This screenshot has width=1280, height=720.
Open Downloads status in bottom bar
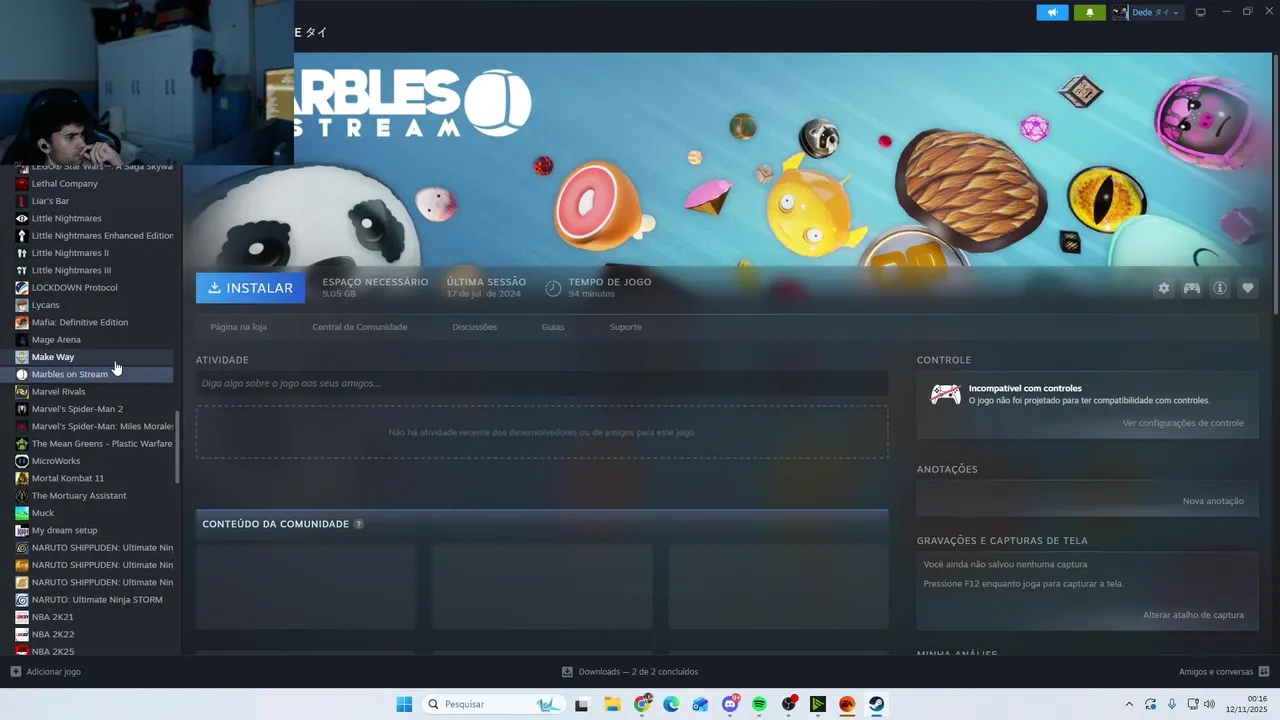[x=630, y=672]
